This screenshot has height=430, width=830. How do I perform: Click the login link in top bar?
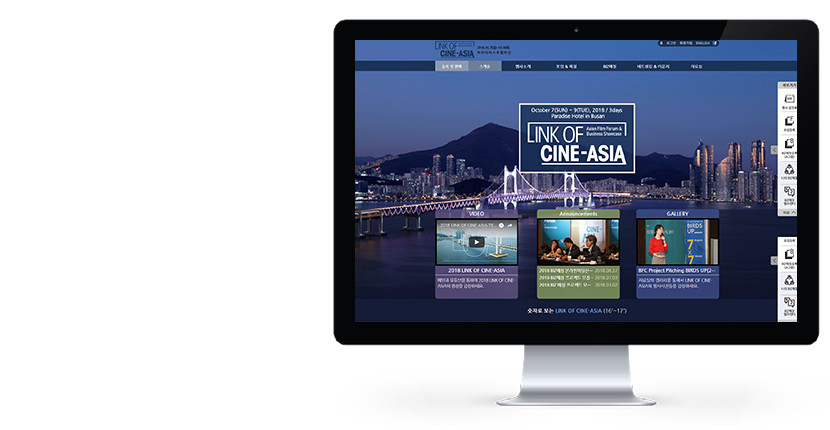click(668, 44)
